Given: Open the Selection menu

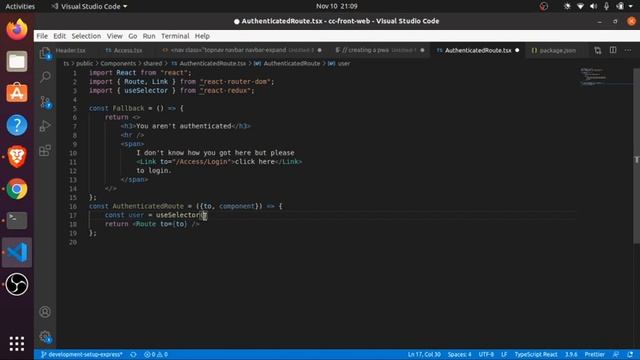Looking at the screenshot, I should [x=86, y=36].
